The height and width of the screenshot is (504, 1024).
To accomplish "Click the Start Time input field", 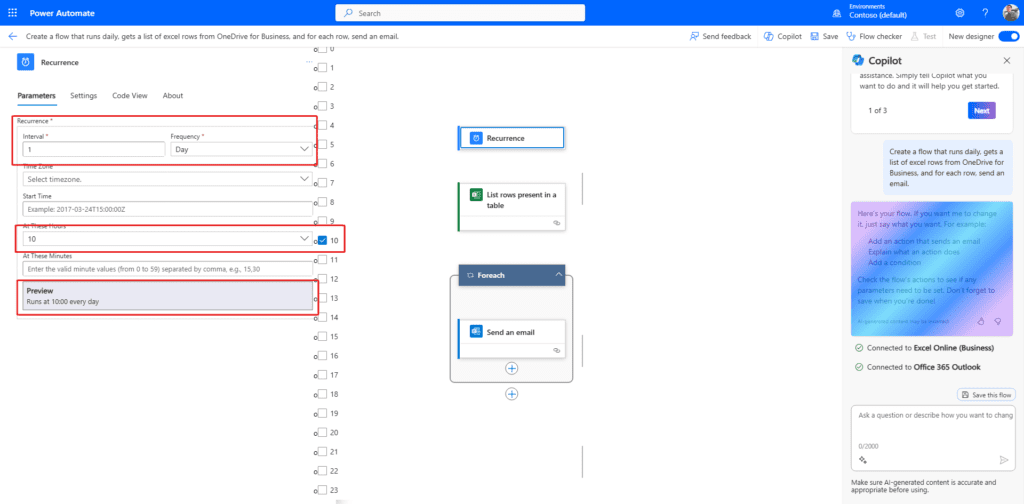I will pos(166,209).
